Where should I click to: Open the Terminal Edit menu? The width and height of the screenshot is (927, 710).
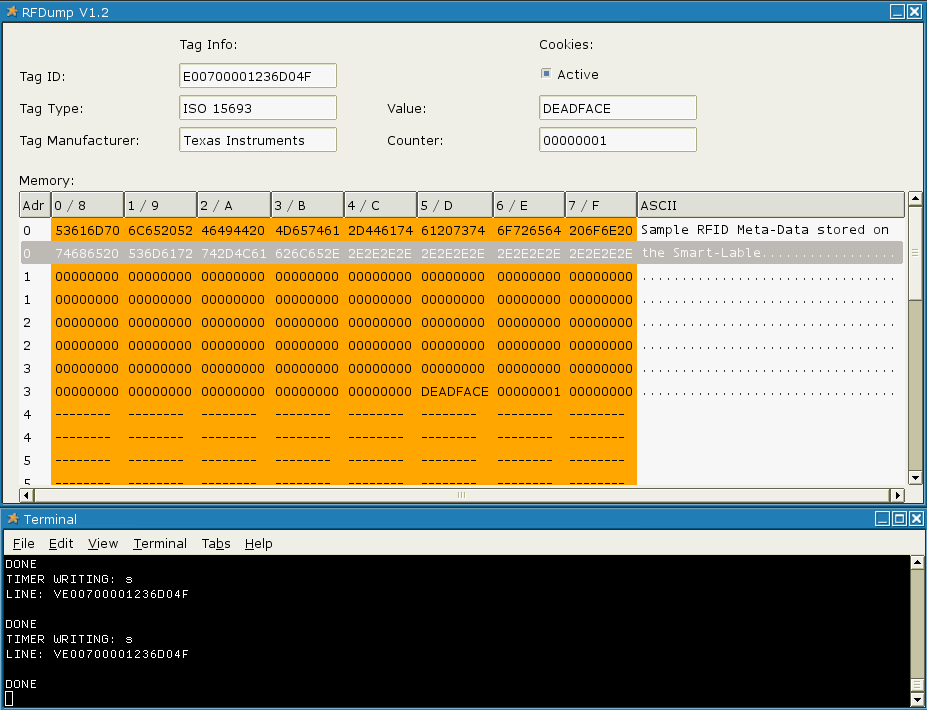[61, 543]
